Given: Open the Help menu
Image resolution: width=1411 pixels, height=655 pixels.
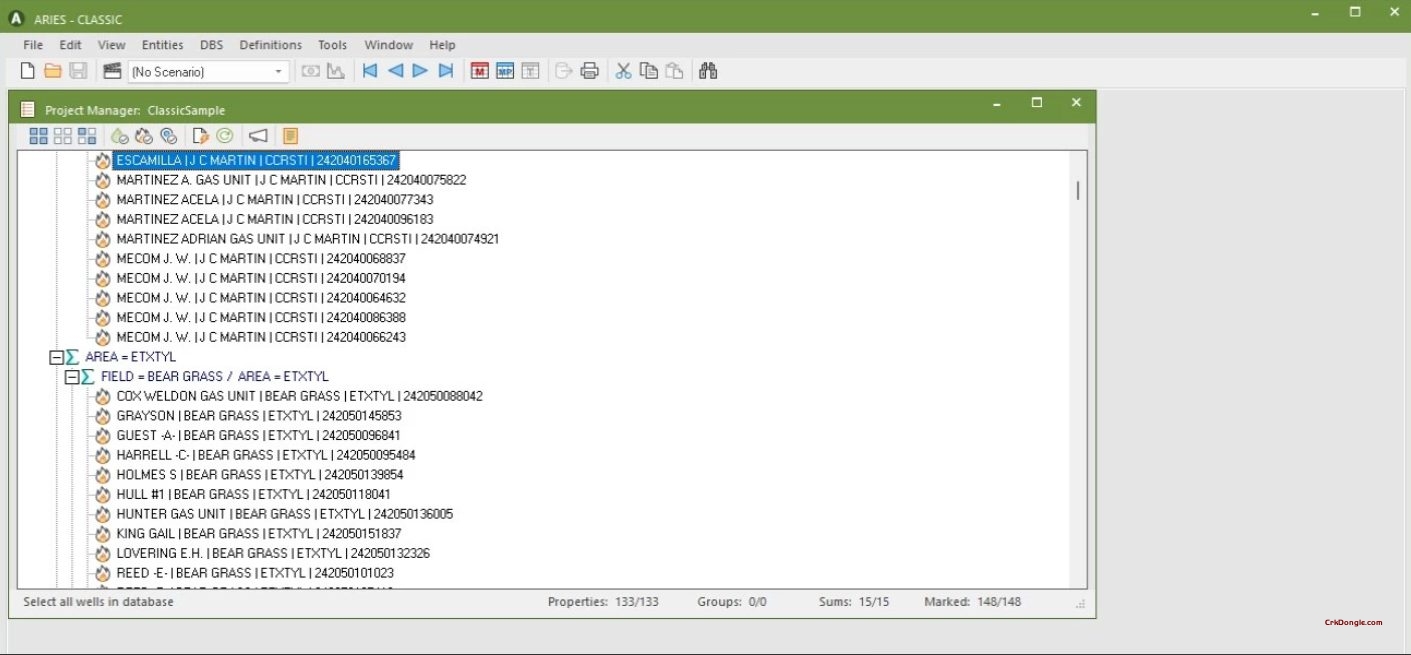Looking at the screenshot, I should 442,45.
